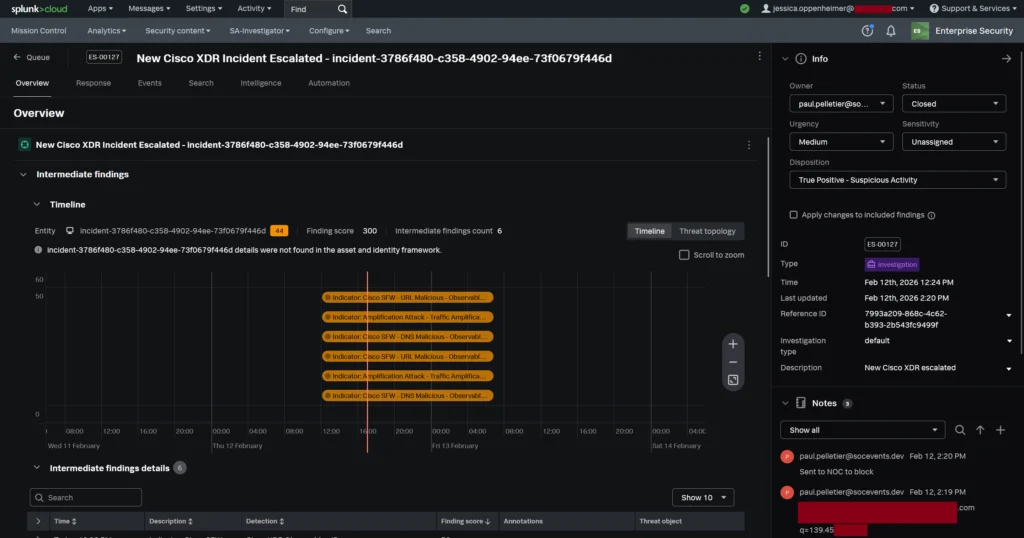
Task: Add a new note with plus icon
Action: (x=1000, y=430)
